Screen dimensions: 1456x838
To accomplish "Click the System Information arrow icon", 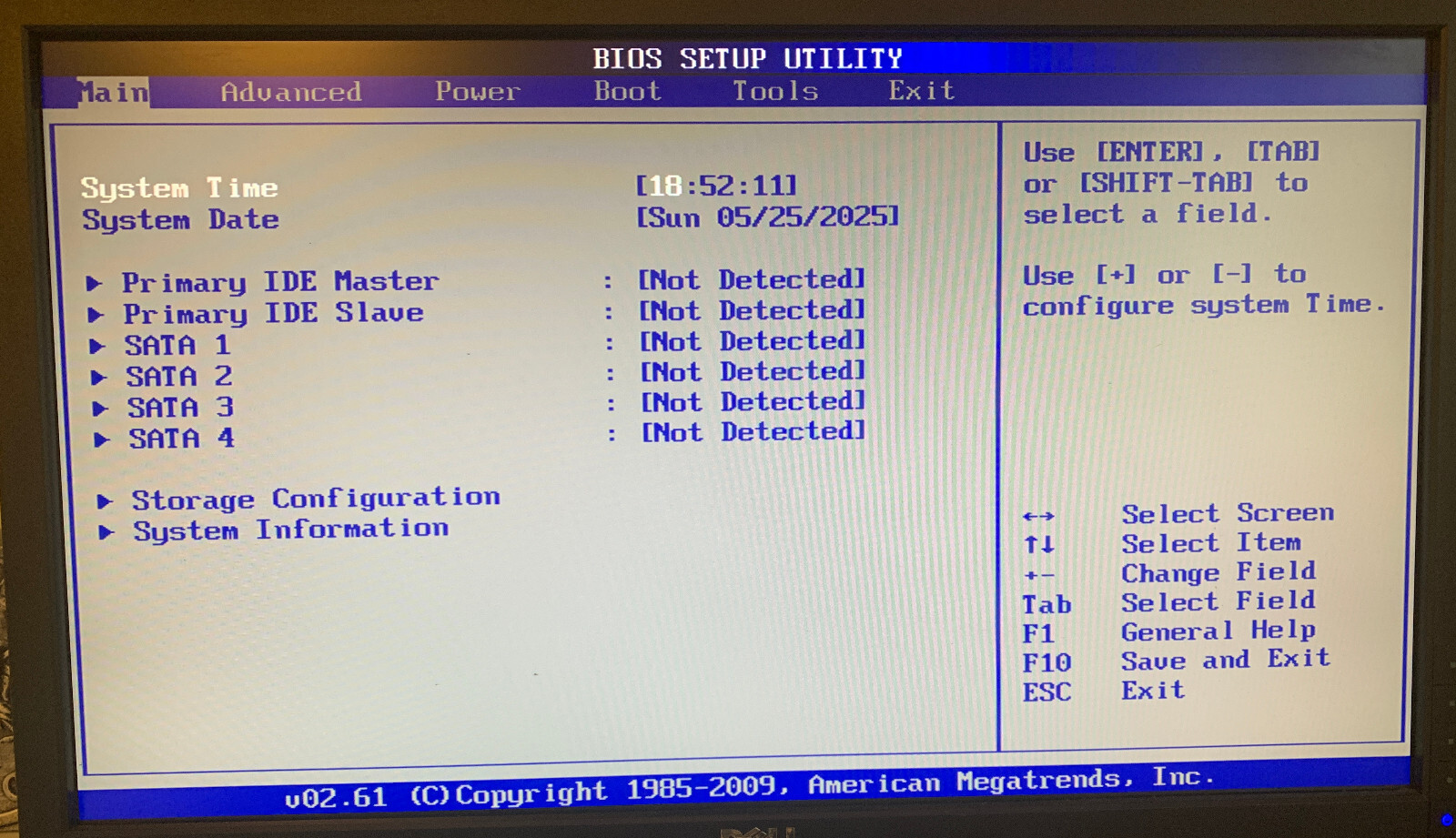I will tap(107, 532).
